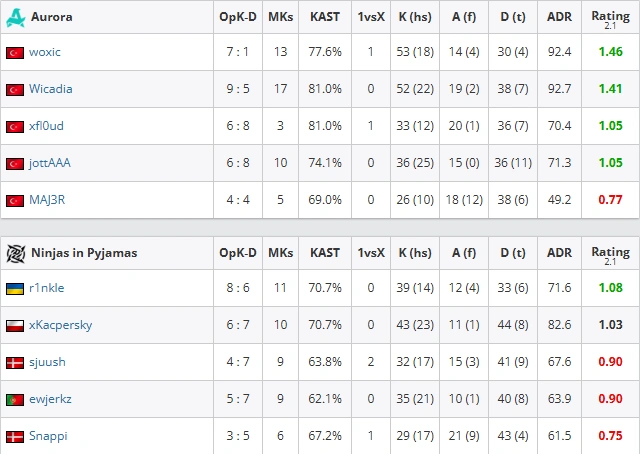Screen dimensions: 640x454
Task: Open Snappi's player profile
Action: point(48,436)
